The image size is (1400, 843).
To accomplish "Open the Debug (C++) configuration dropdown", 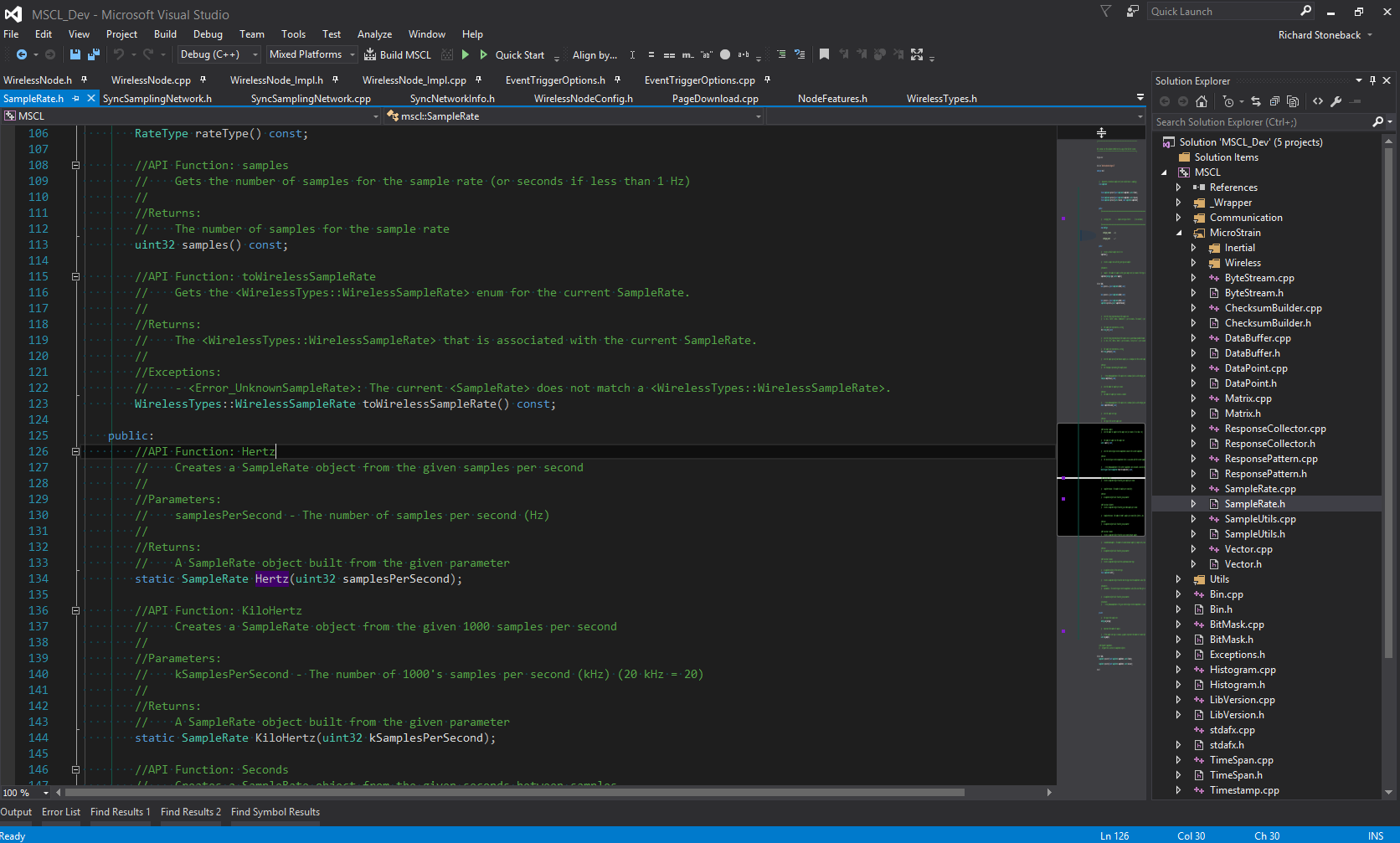I will (x=219, y=54).
